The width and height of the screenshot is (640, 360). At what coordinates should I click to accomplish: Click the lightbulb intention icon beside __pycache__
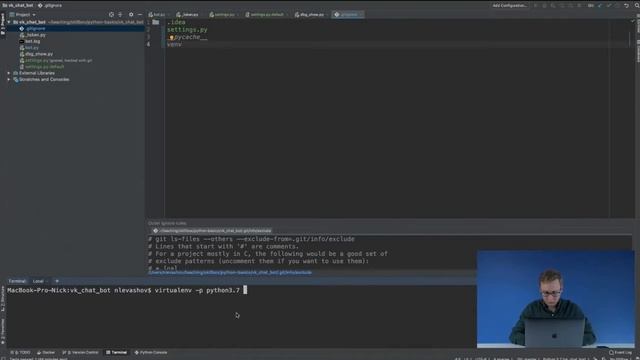point(171,37)
